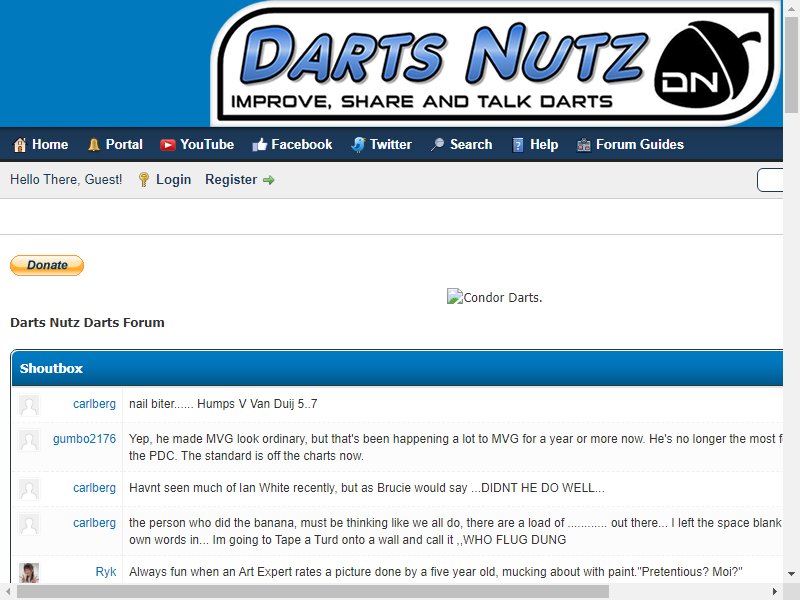Viewport: 800px width, 600px height.
Task: Click carlberg's avatar beside the Ian White message
Action: (x=29, y=489)
